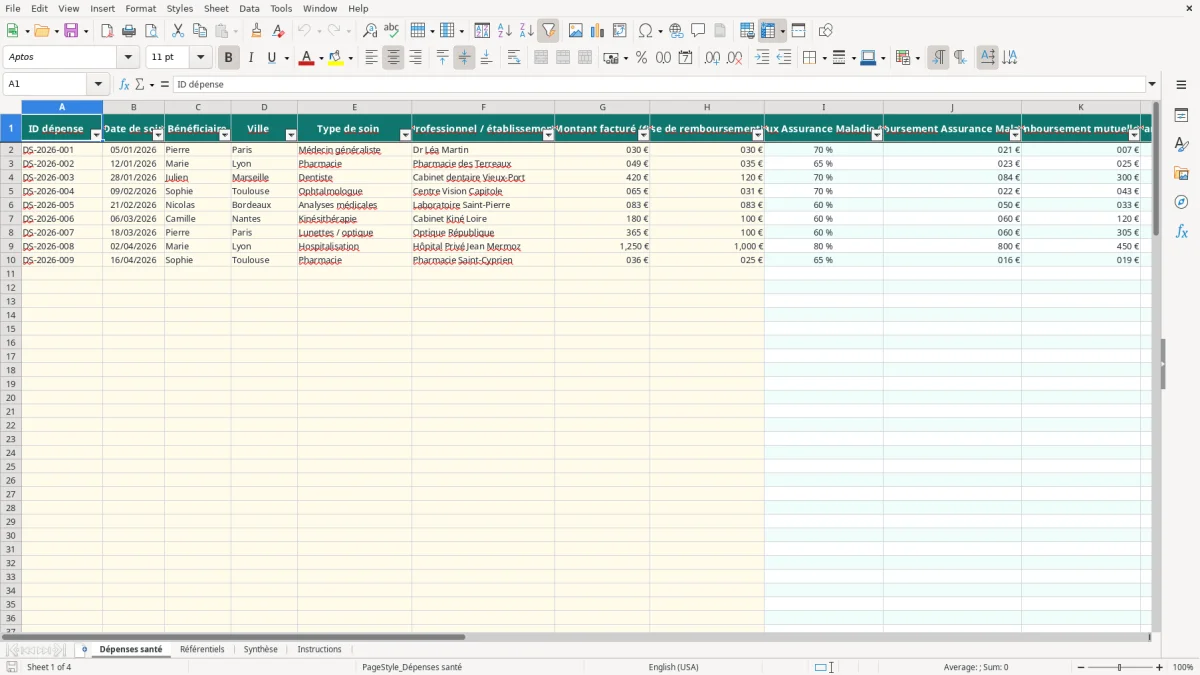Image resolution: width=1200 pixels, height=675 pixels.
Task: Toggle Align Left
Action: coord(371,58)
